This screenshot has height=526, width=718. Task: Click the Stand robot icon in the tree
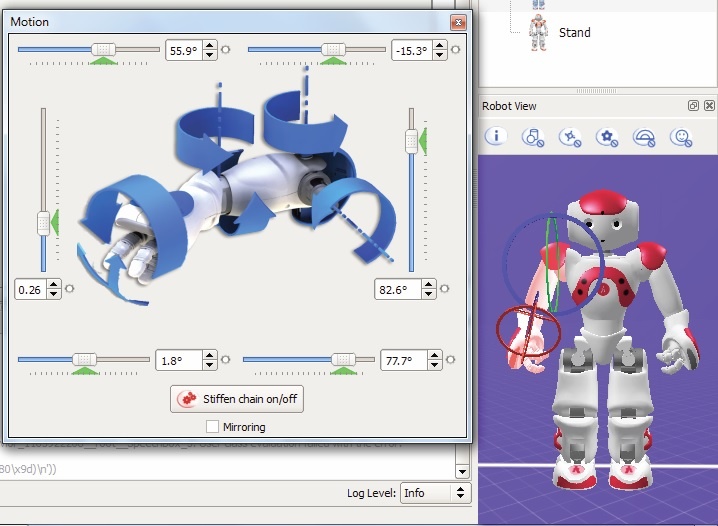539,33
